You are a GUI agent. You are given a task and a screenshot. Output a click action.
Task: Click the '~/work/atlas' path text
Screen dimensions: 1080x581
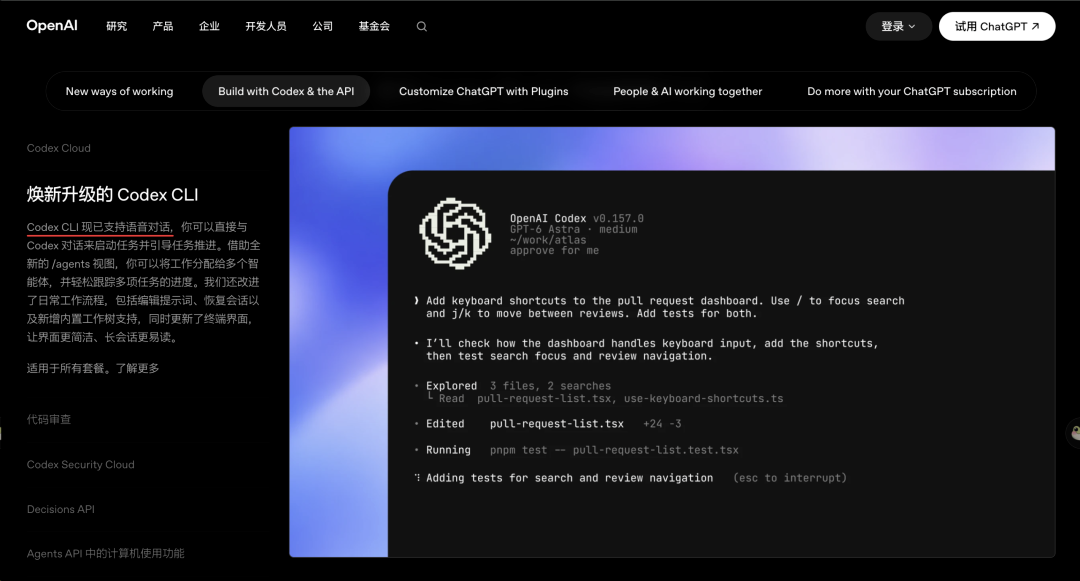click(548, 240)
